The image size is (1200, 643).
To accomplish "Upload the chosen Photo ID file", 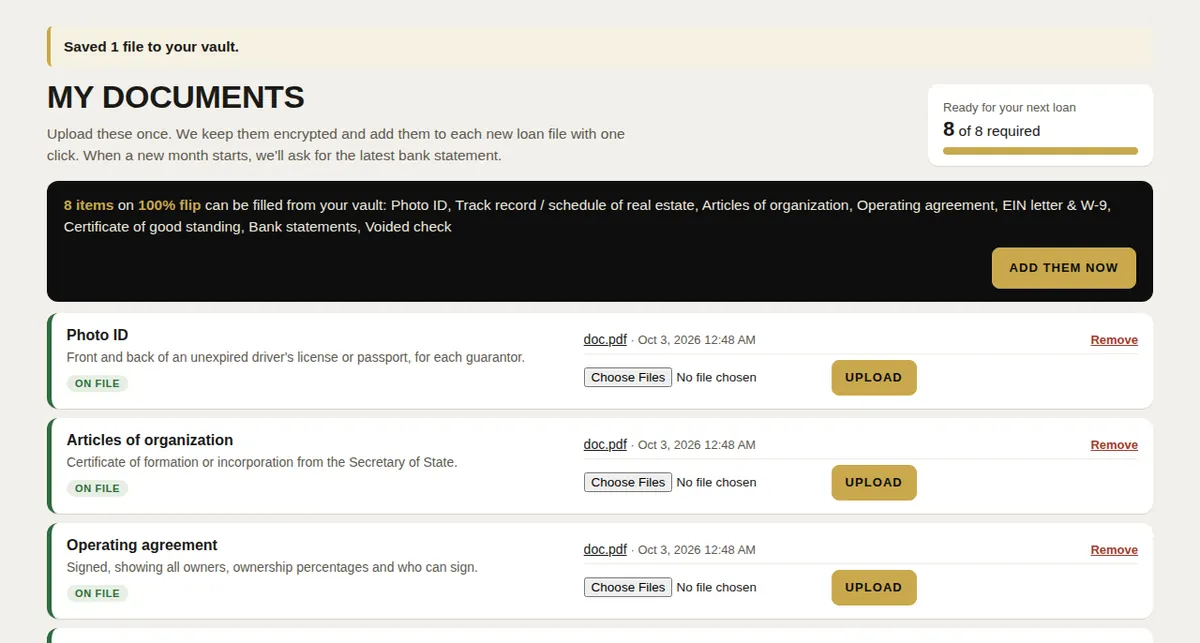I will click(x=874, y=378).
